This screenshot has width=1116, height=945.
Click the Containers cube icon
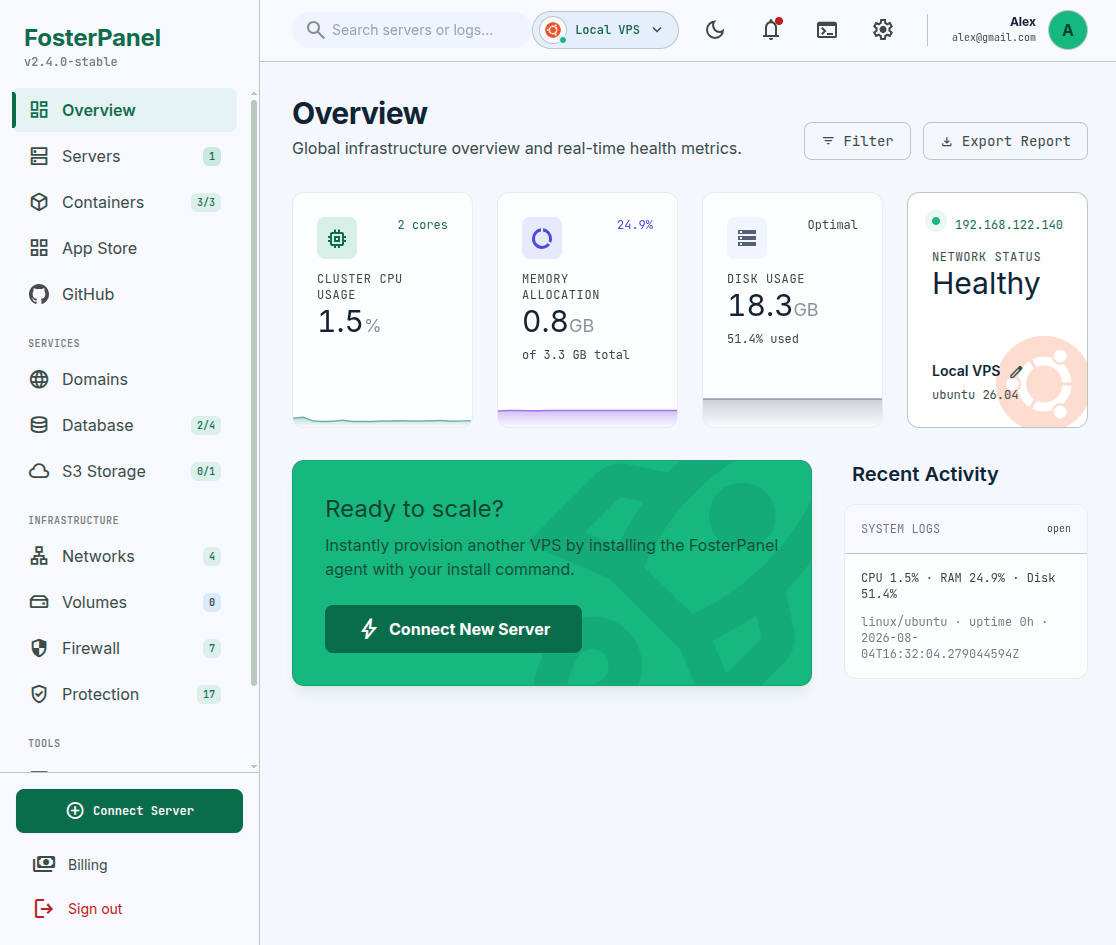[x=39, y=202]
